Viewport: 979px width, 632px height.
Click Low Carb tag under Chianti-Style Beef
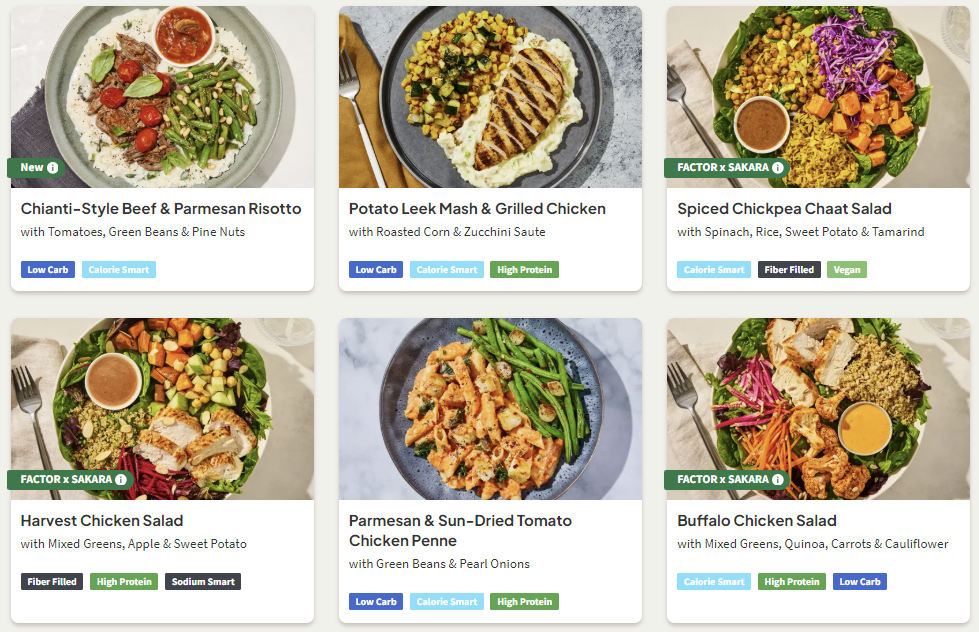click(48, 270)
